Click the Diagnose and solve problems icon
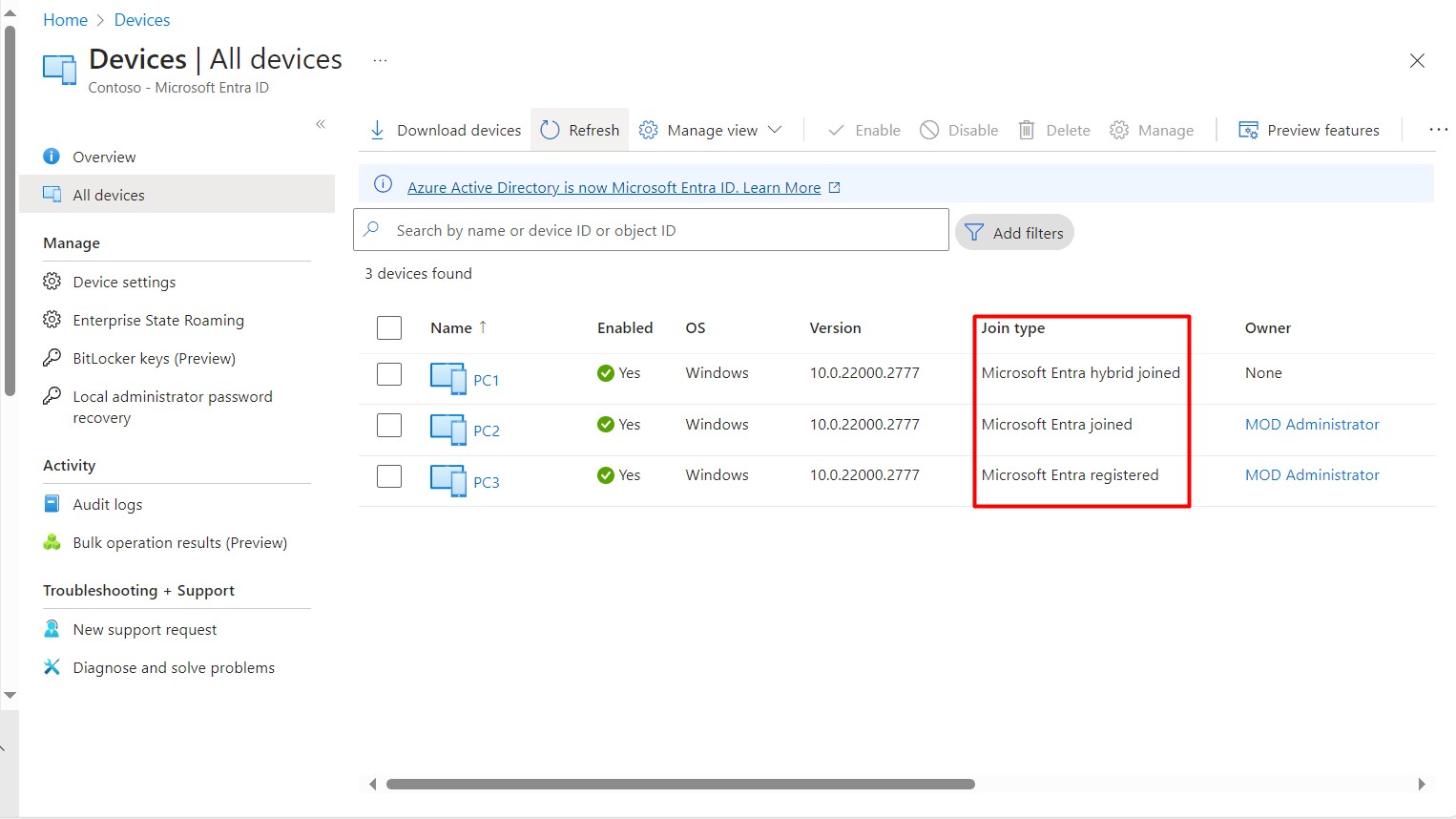 [52, 667]
